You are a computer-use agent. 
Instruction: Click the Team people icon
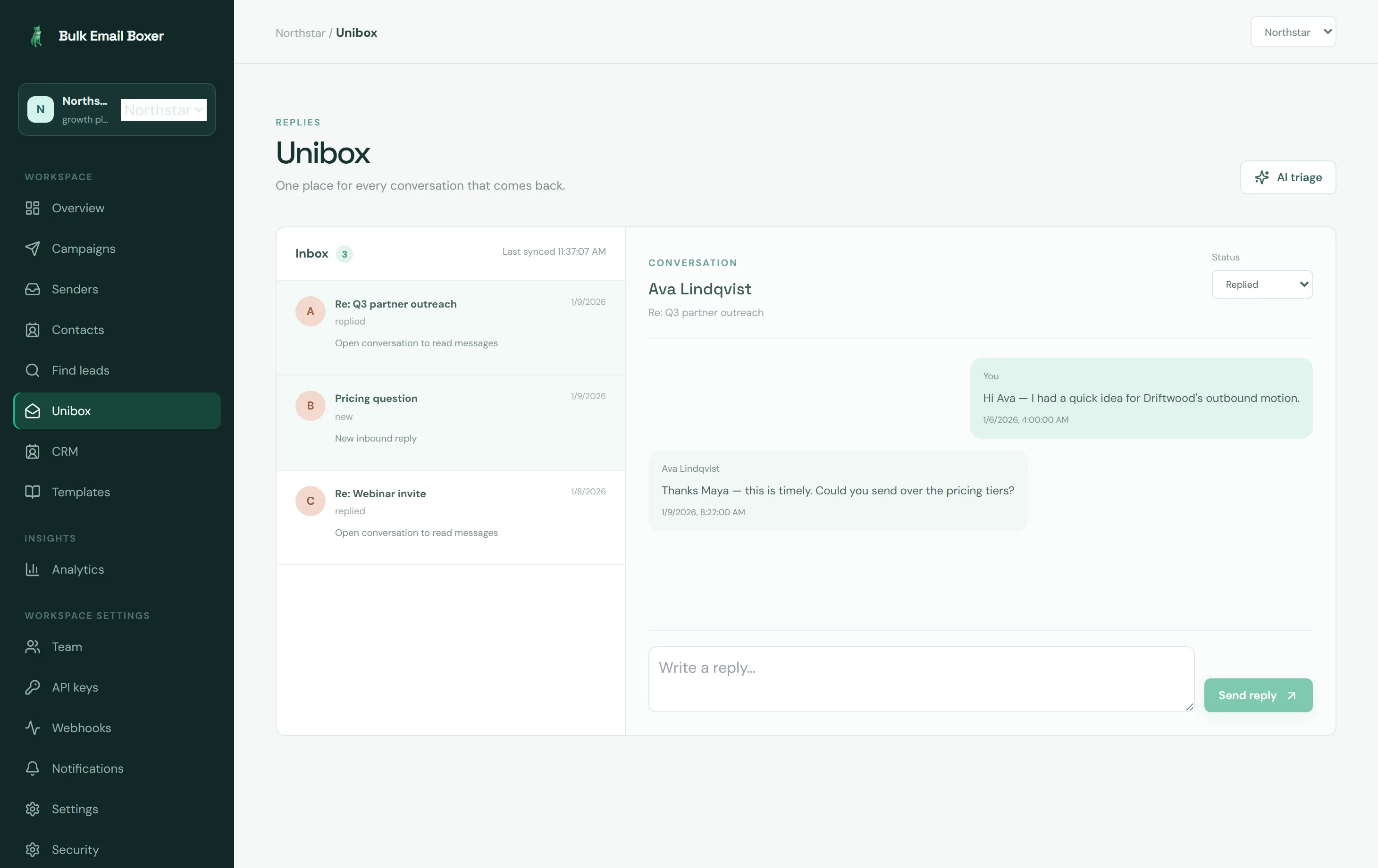(33, 647)
